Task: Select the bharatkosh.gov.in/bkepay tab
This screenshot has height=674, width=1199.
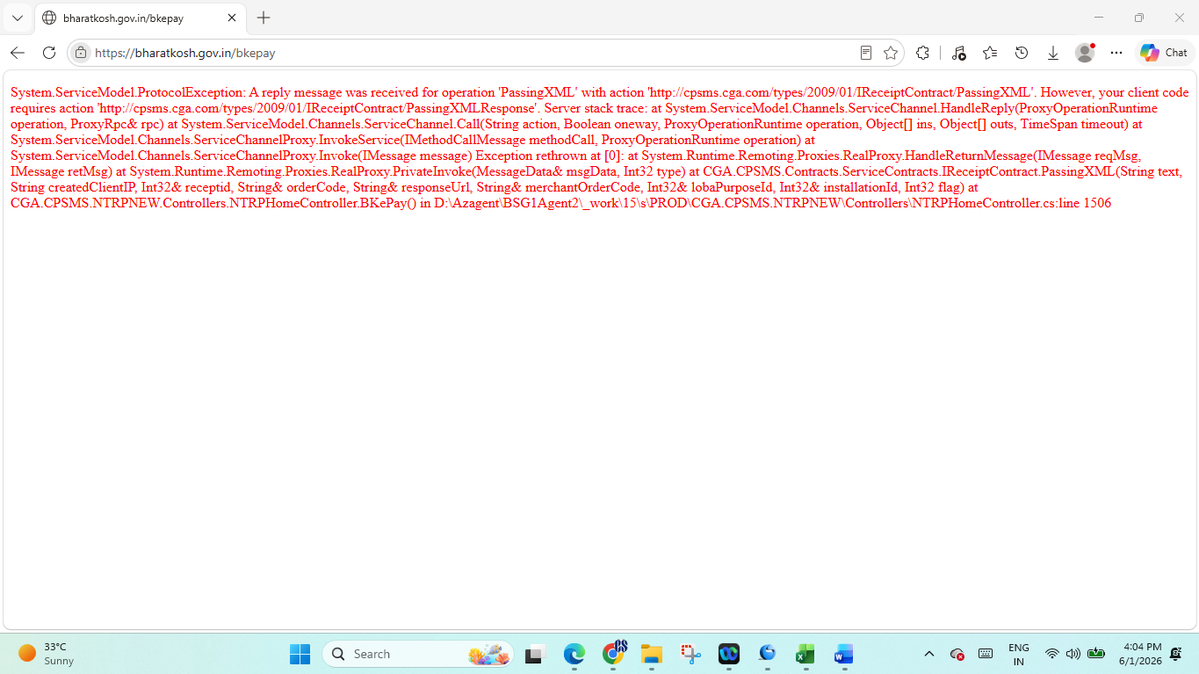Action: 140,18
